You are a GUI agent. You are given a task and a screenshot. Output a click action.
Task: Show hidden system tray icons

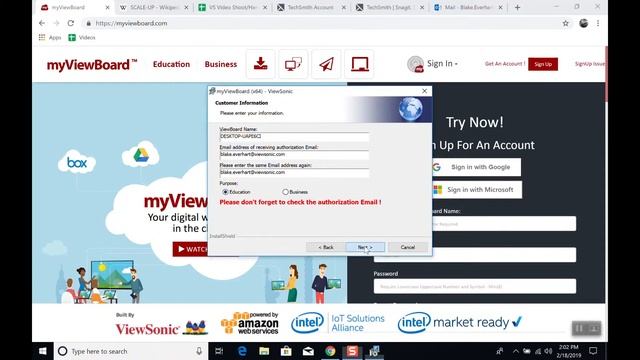pyautogui.click(x=516, y=351)
